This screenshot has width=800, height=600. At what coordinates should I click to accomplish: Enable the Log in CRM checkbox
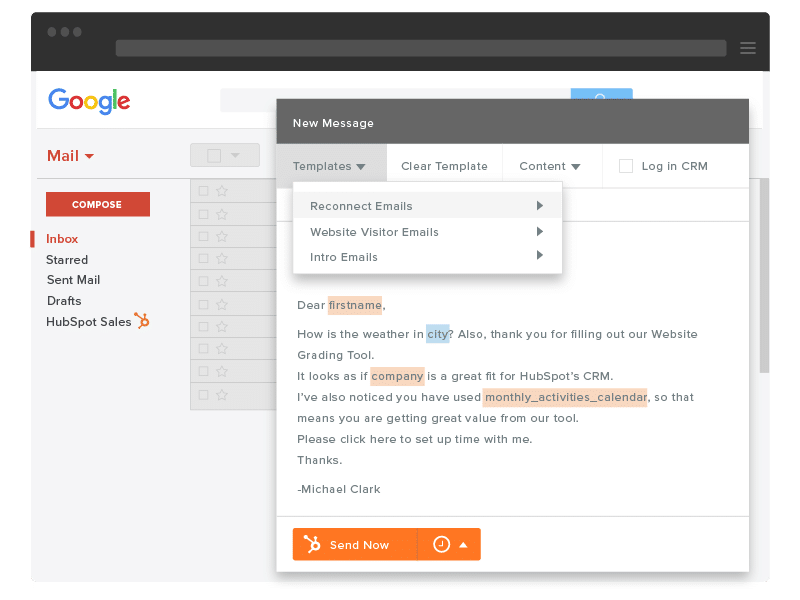click(x=626, y=166)
